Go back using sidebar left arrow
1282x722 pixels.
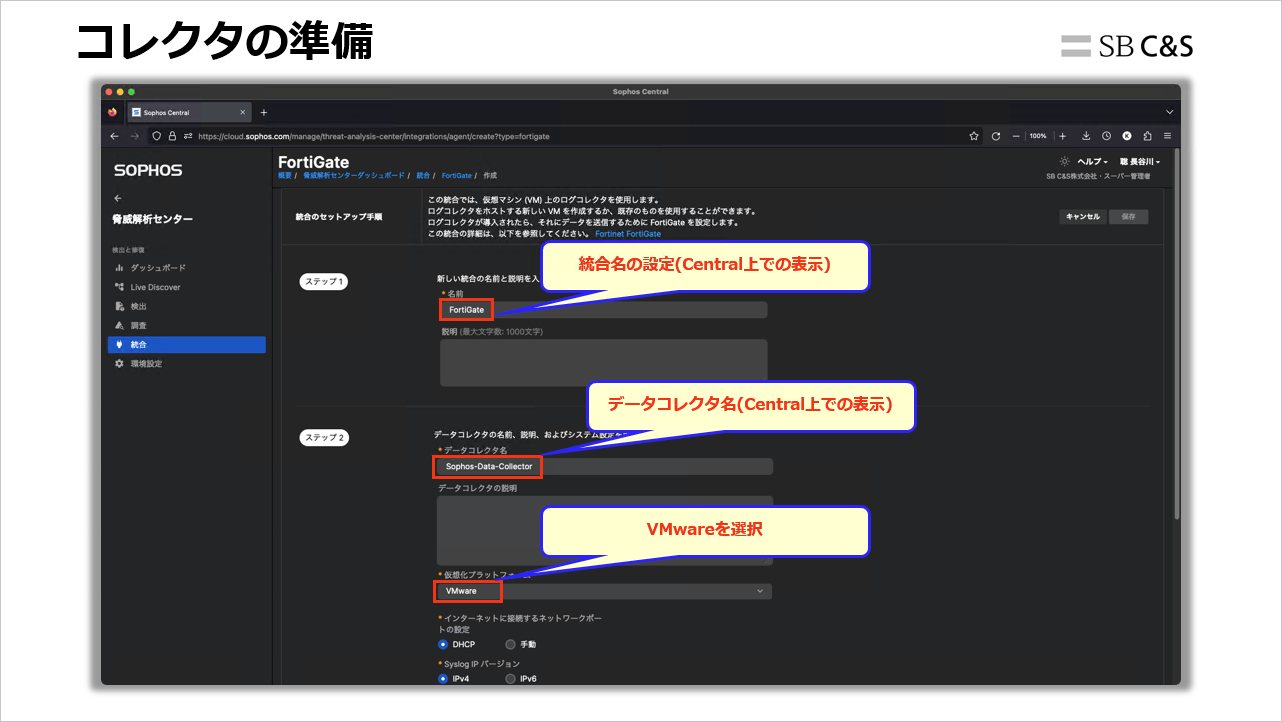[118, 198]
